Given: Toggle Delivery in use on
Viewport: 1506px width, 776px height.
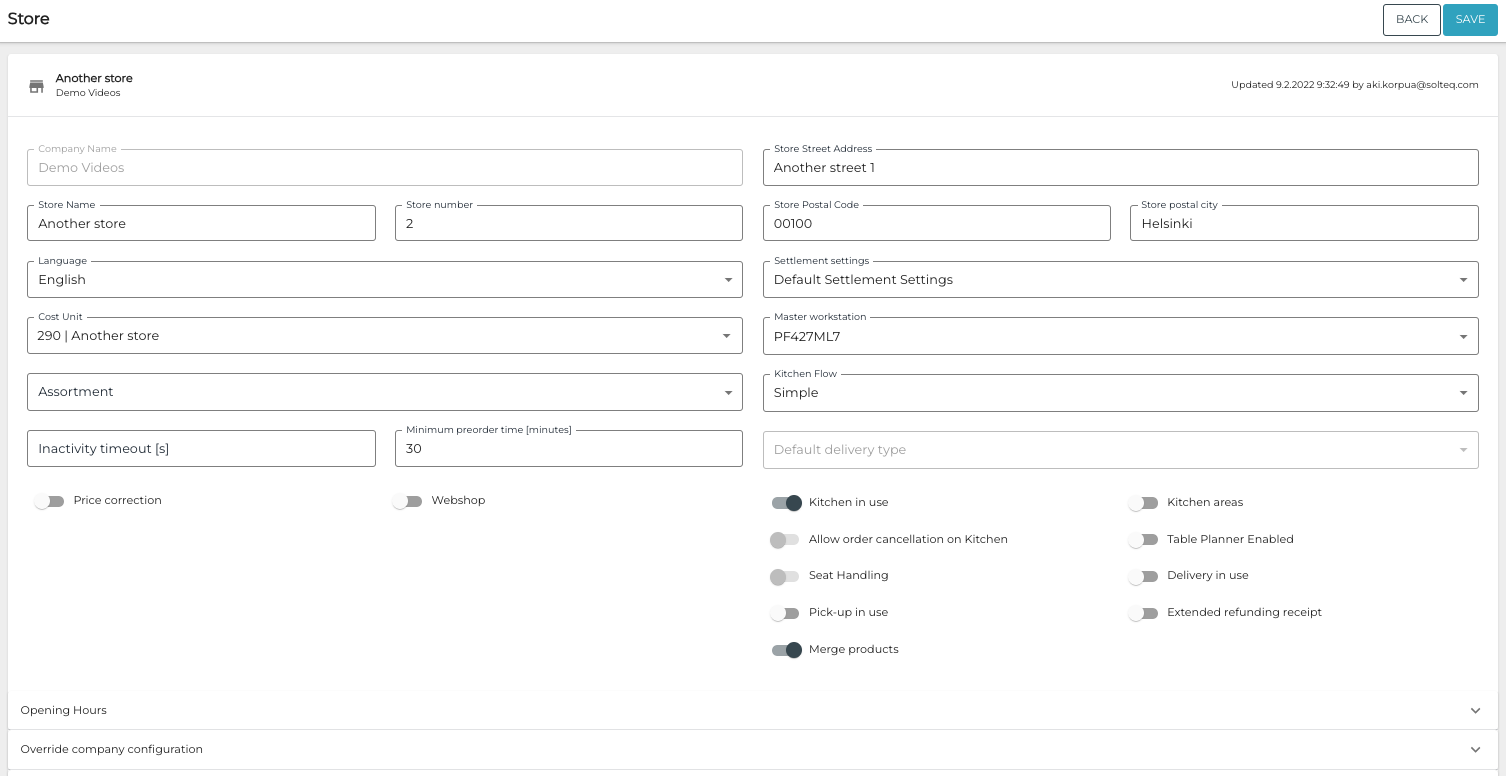Looking at the screenshot, I should point(1144,576).
